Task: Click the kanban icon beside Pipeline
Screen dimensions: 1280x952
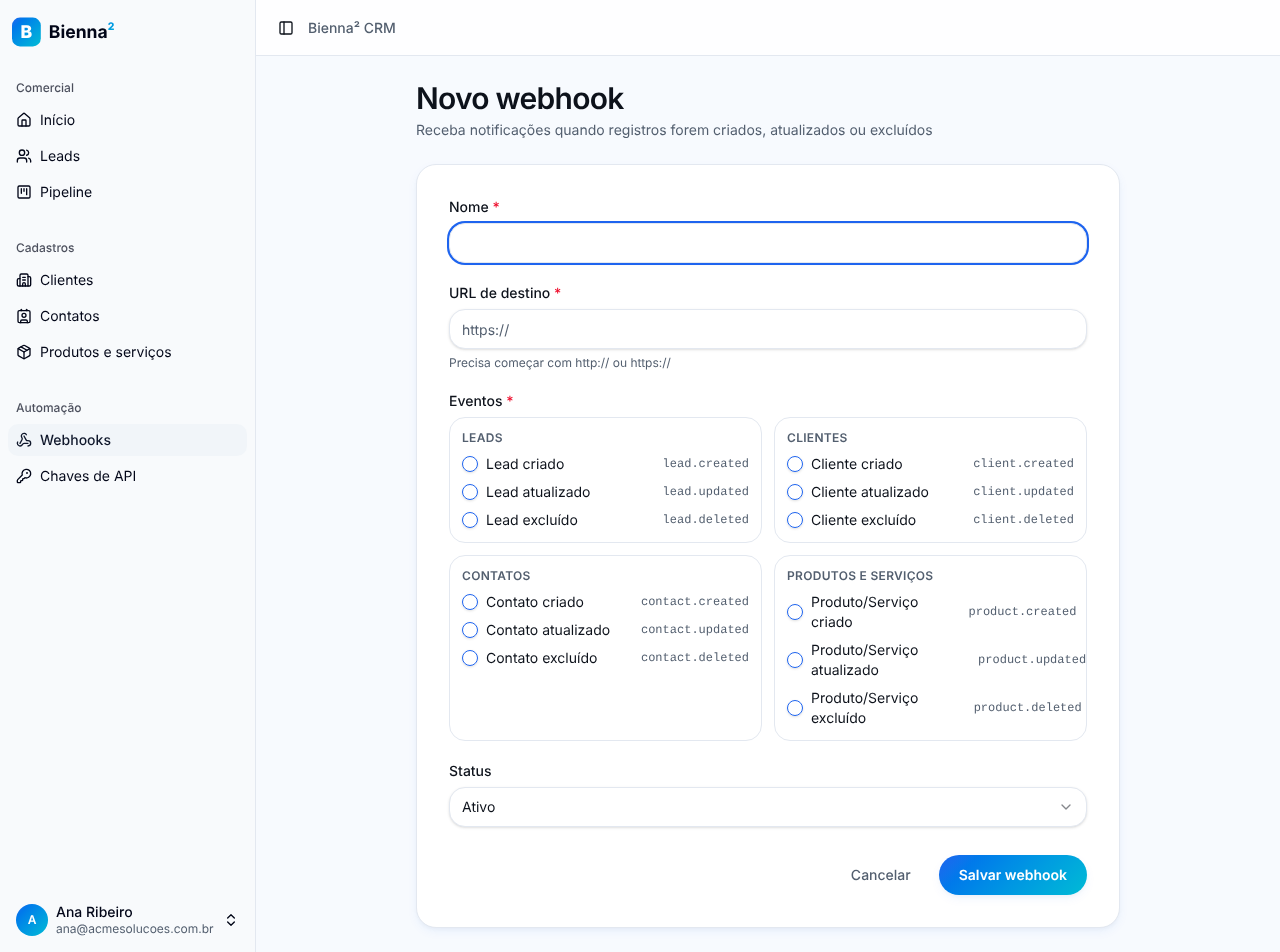Action: point(24,192)
